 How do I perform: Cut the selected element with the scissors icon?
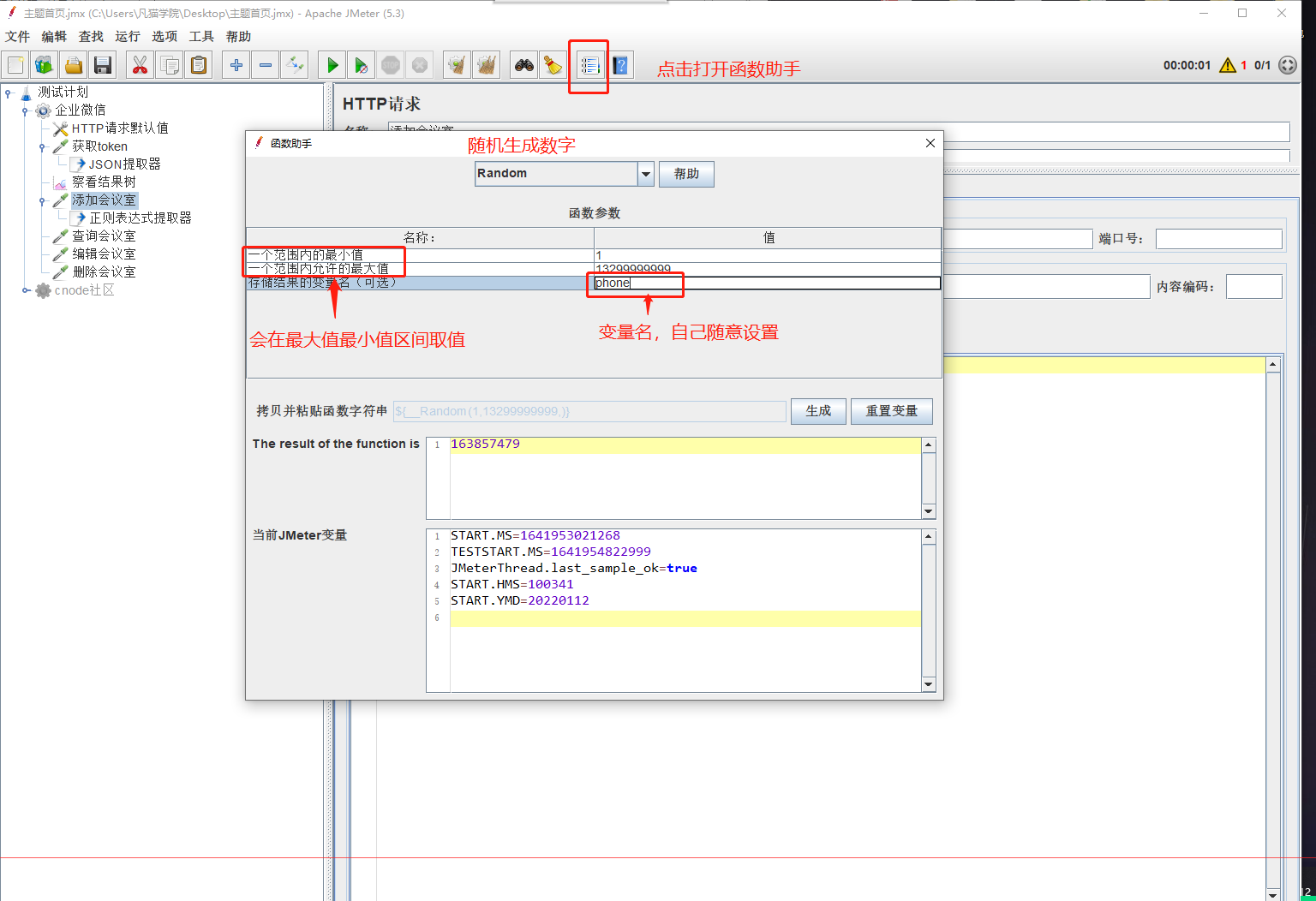pos(141,65)
